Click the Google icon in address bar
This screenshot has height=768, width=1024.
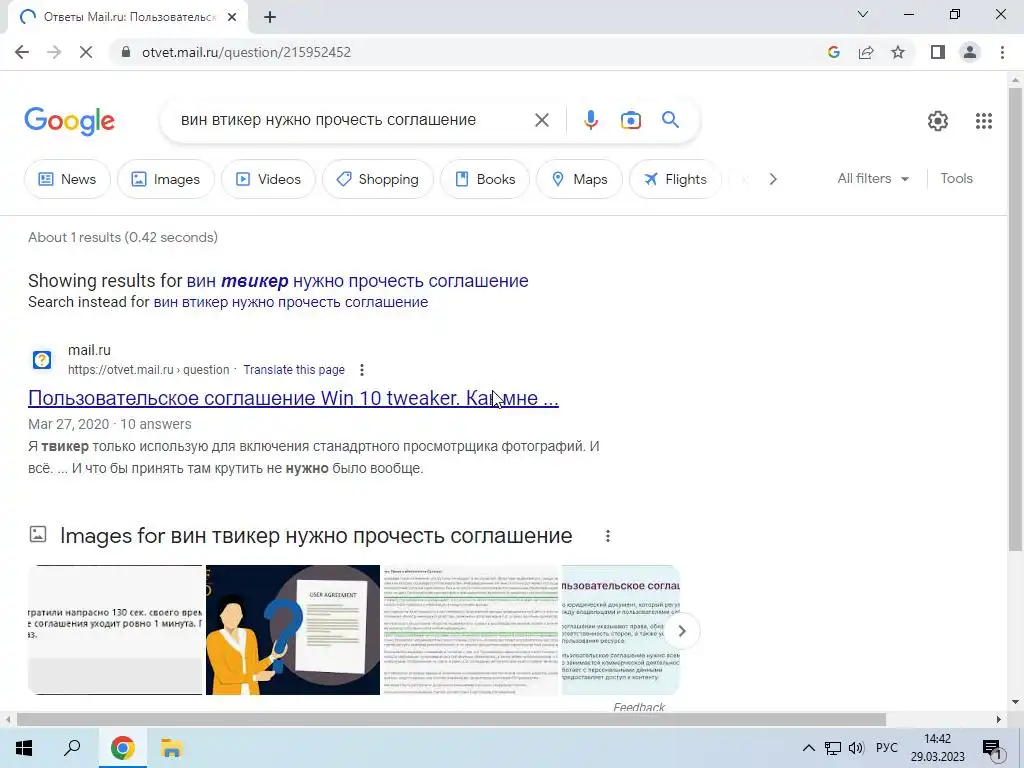833,52
